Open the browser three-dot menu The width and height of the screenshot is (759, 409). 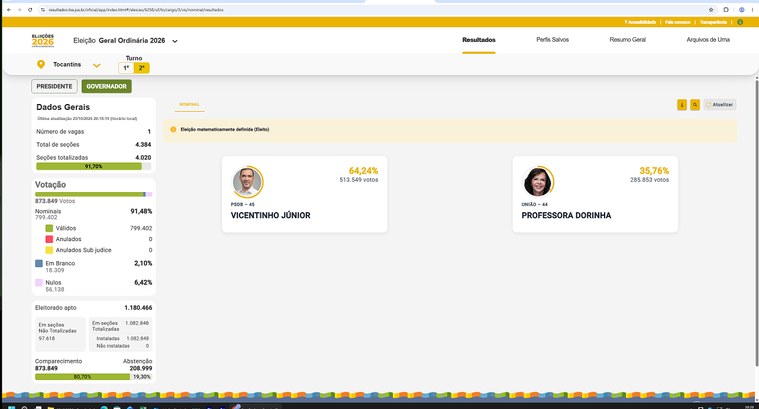[x=754, y=10]
